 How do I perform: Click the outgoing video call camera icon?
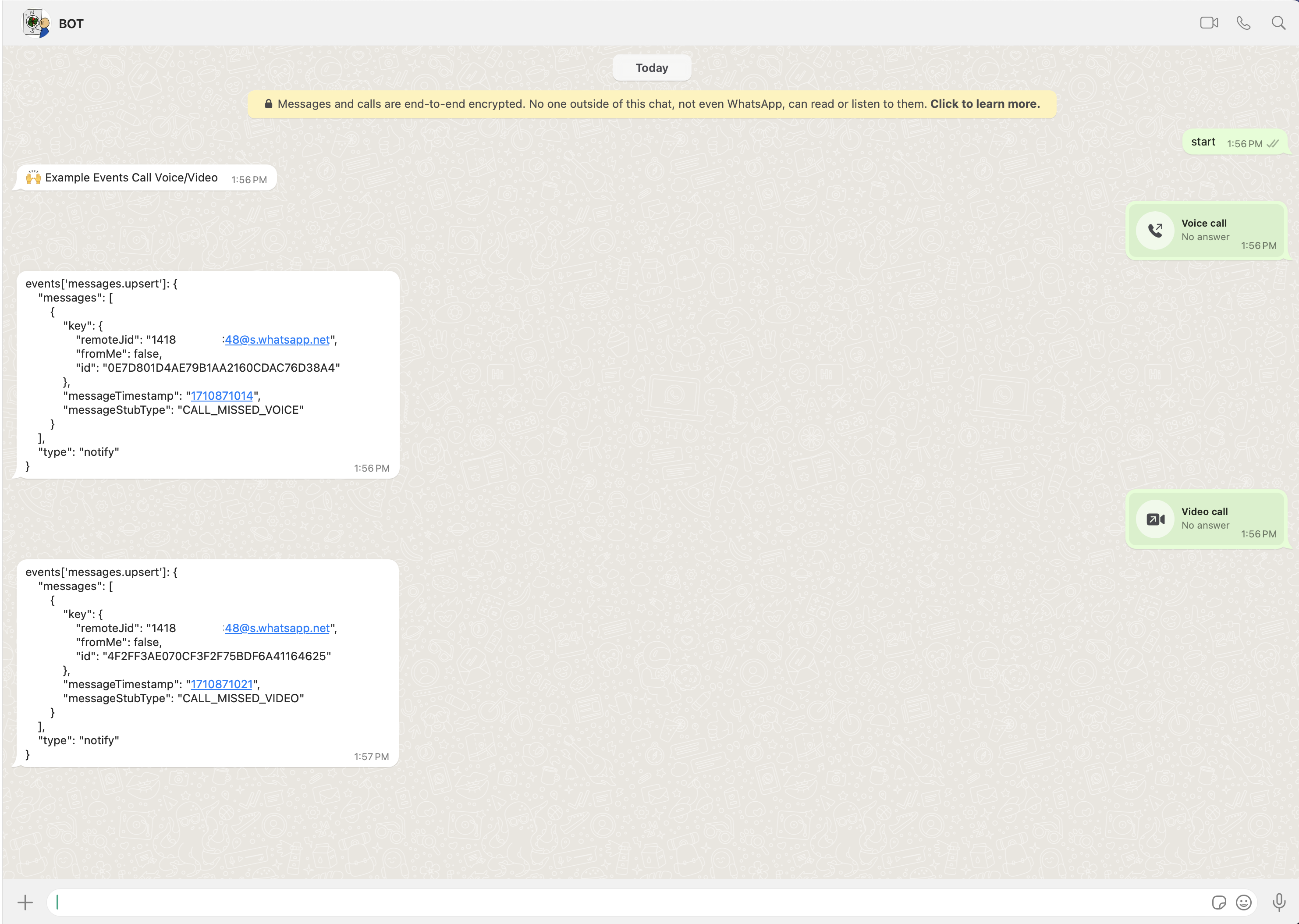click(x=1155, y=519)
